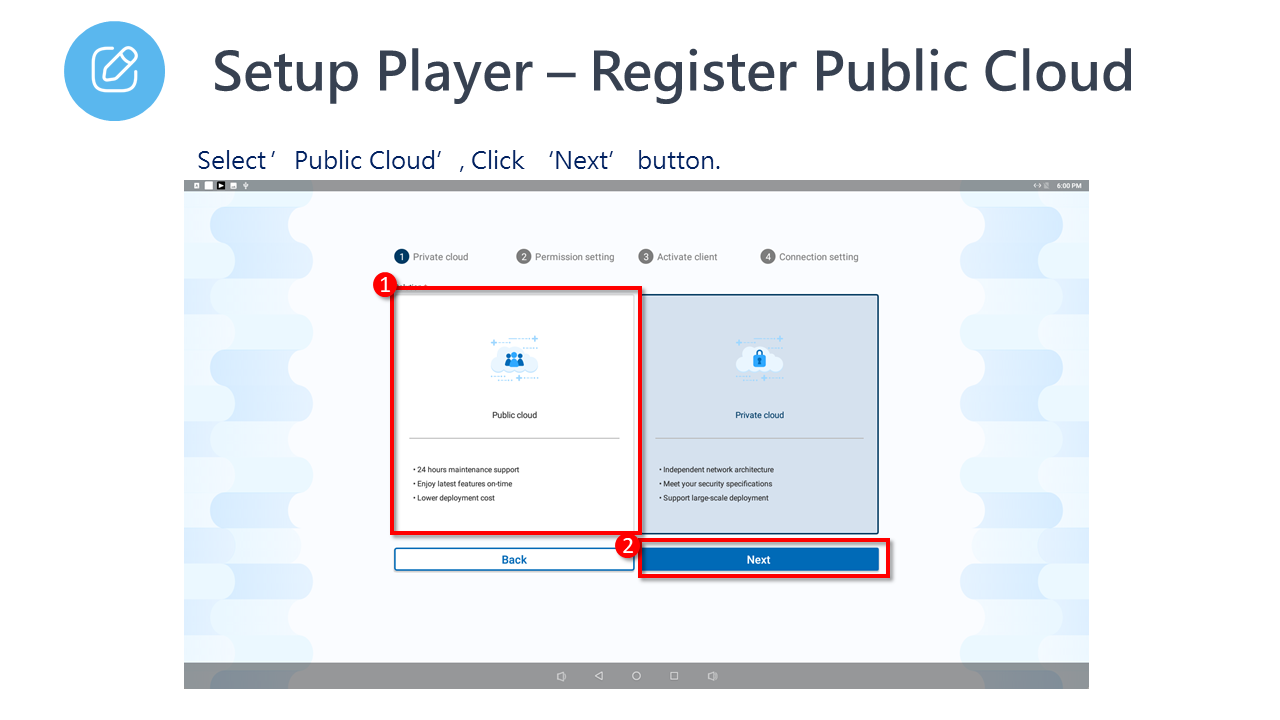Click the public cloud people icon
The height and width of the screenshot is (720, 1280).
[x=514, y=359]
